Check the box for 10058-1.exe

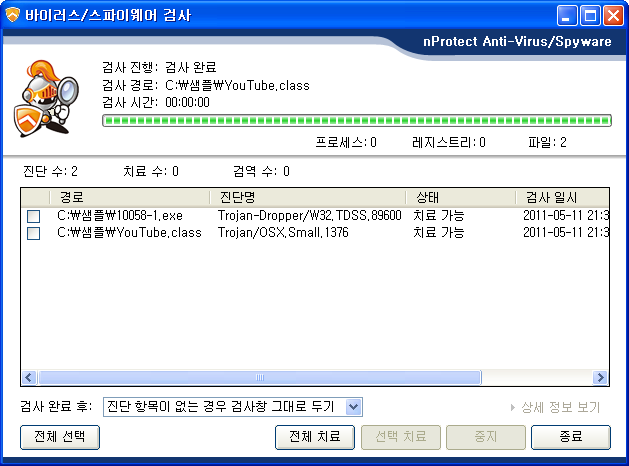click(34, 216)
